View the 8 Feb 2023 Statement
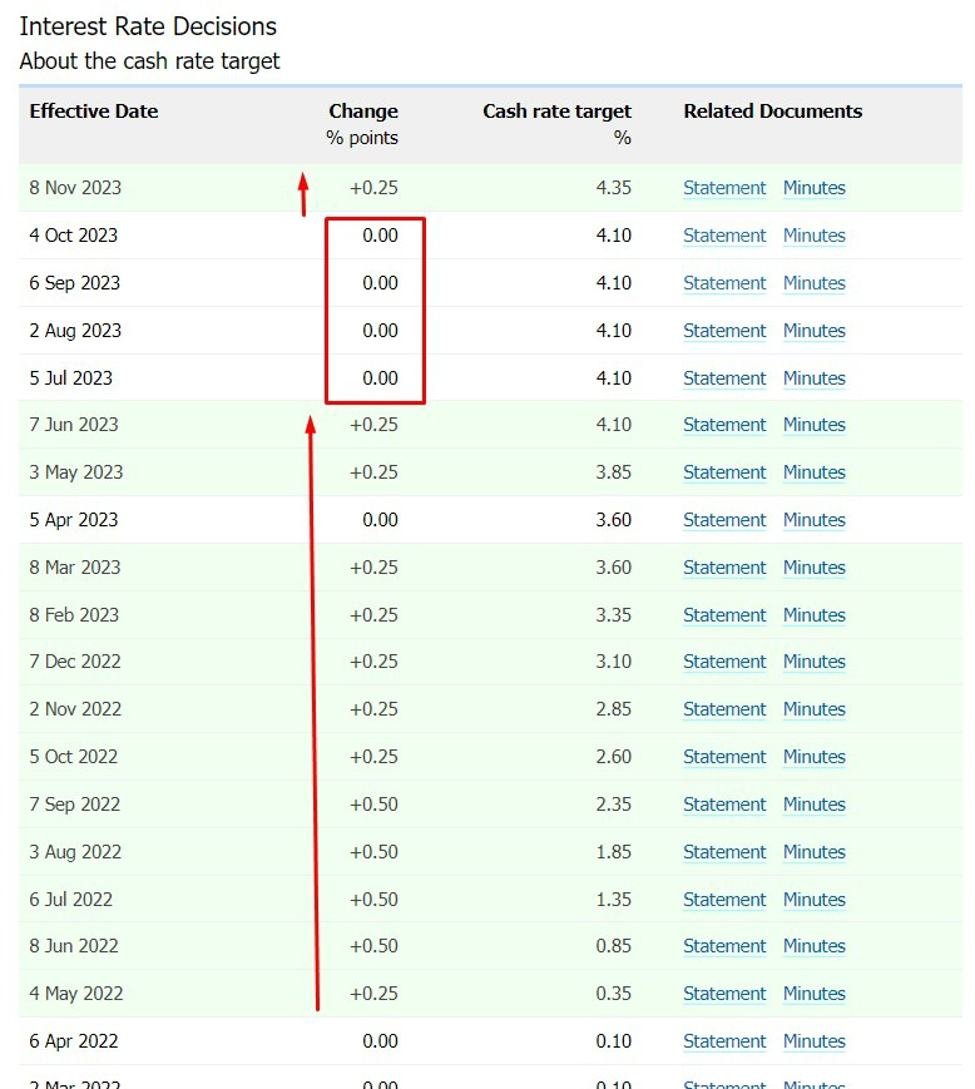This screenshot has height=1089, width=975. click(x=724, y=615)
